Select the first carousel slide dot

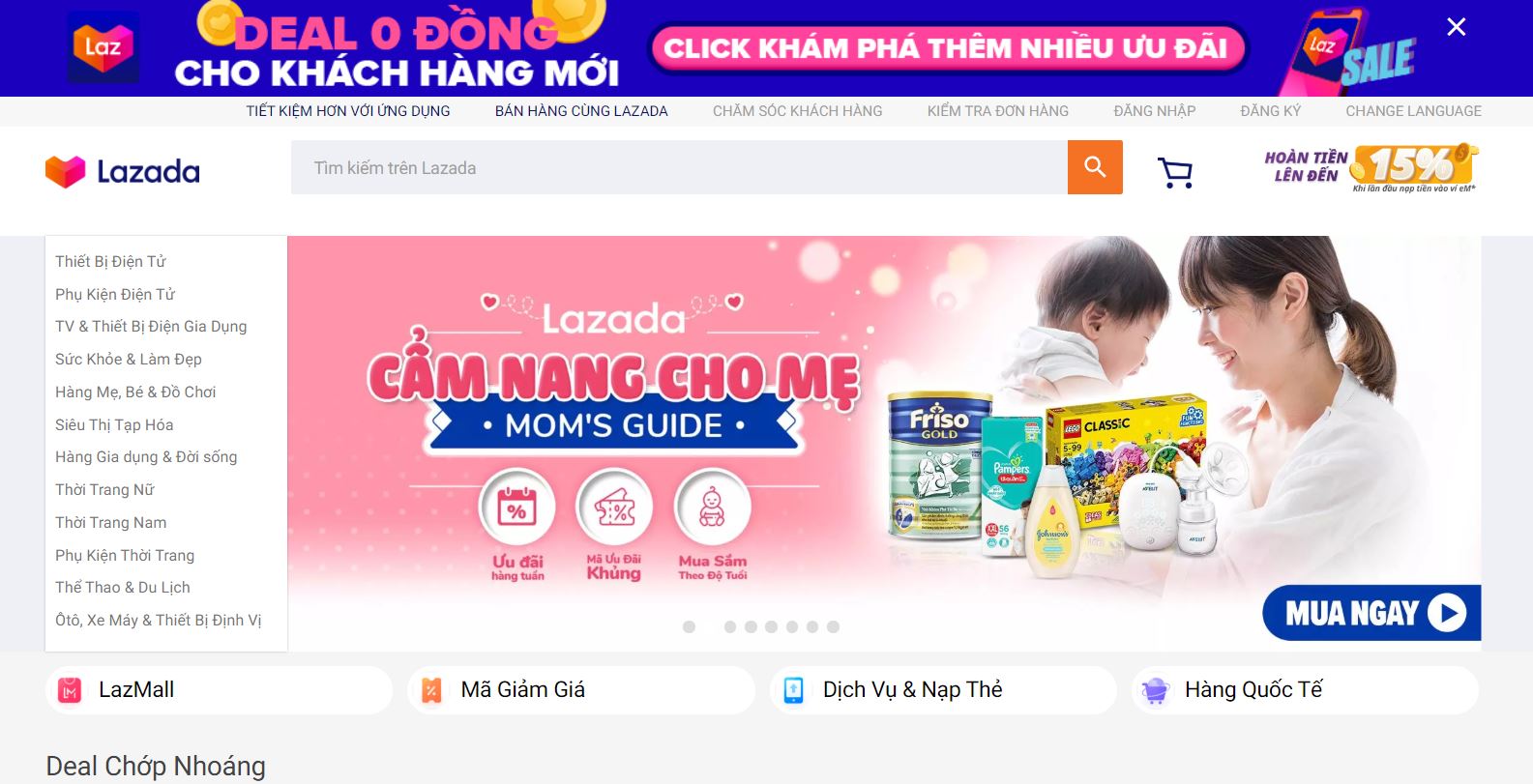pyautogui.click(x=689, y=626)
